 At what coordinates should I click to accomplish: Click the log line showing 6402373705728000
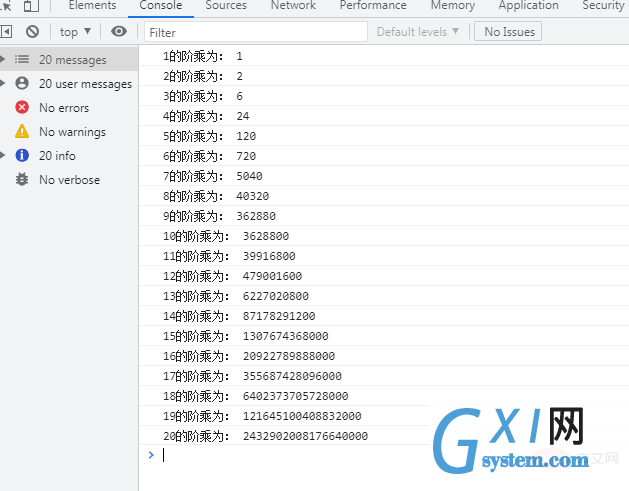tap(384, 396)
